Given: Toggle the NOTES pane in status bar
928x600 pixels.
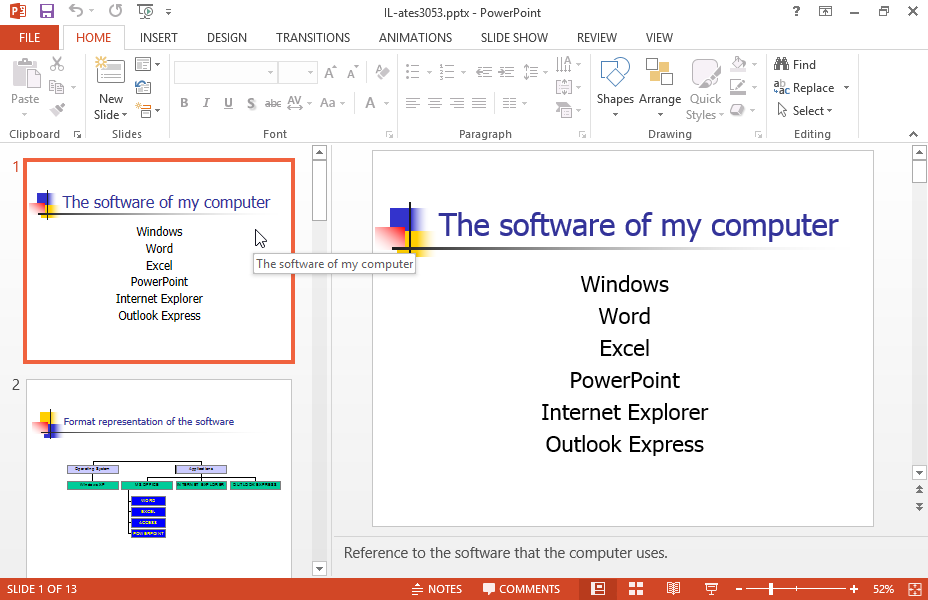Looking at the screenshot, I should pos(437,589).
